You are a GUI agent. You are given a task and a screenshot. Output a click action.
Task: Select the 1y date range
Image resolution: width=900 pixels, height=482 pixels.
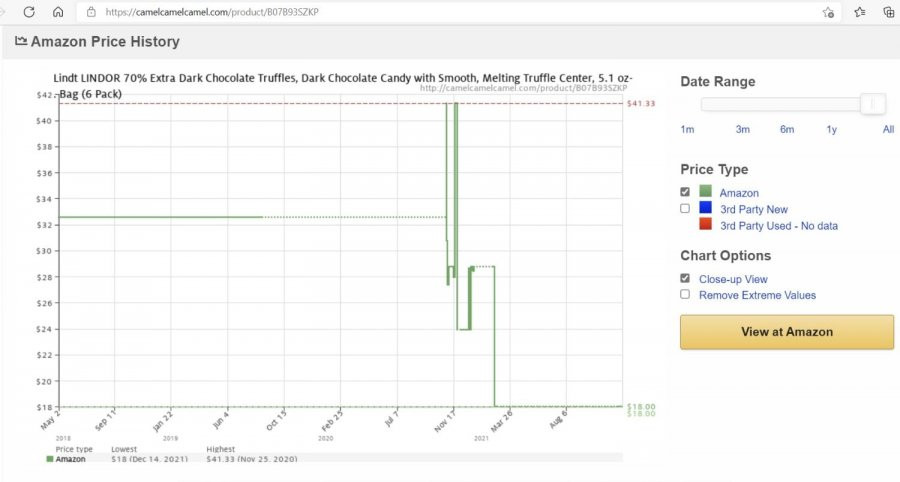coord(832,130)
